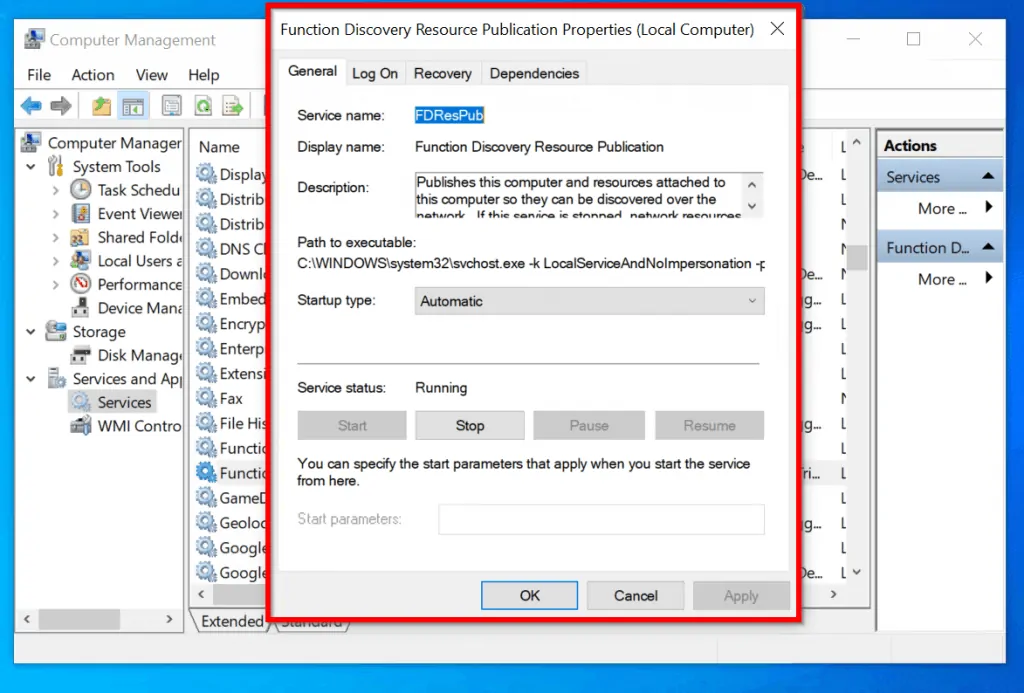1024x693 pixels.
Task: Click the Refresh toolbar icon
Action: tap(204, 105)
